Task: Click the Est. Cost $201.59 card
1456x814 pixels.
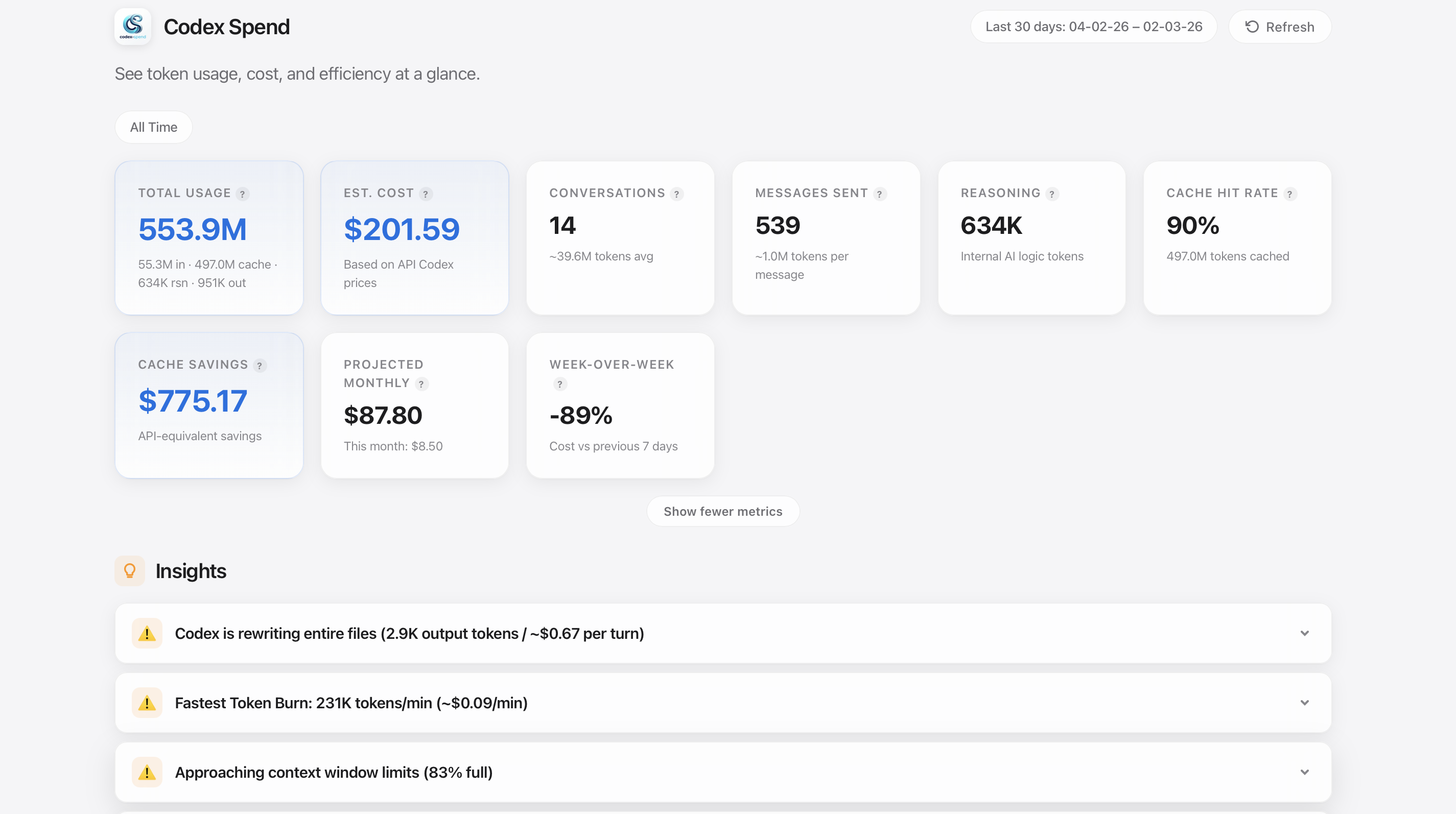Action: (x=414, y=238)
